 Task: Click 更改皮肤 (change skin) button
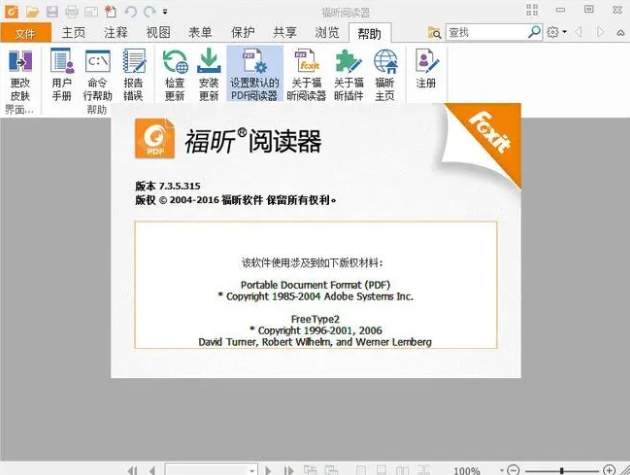click(20, 75)
